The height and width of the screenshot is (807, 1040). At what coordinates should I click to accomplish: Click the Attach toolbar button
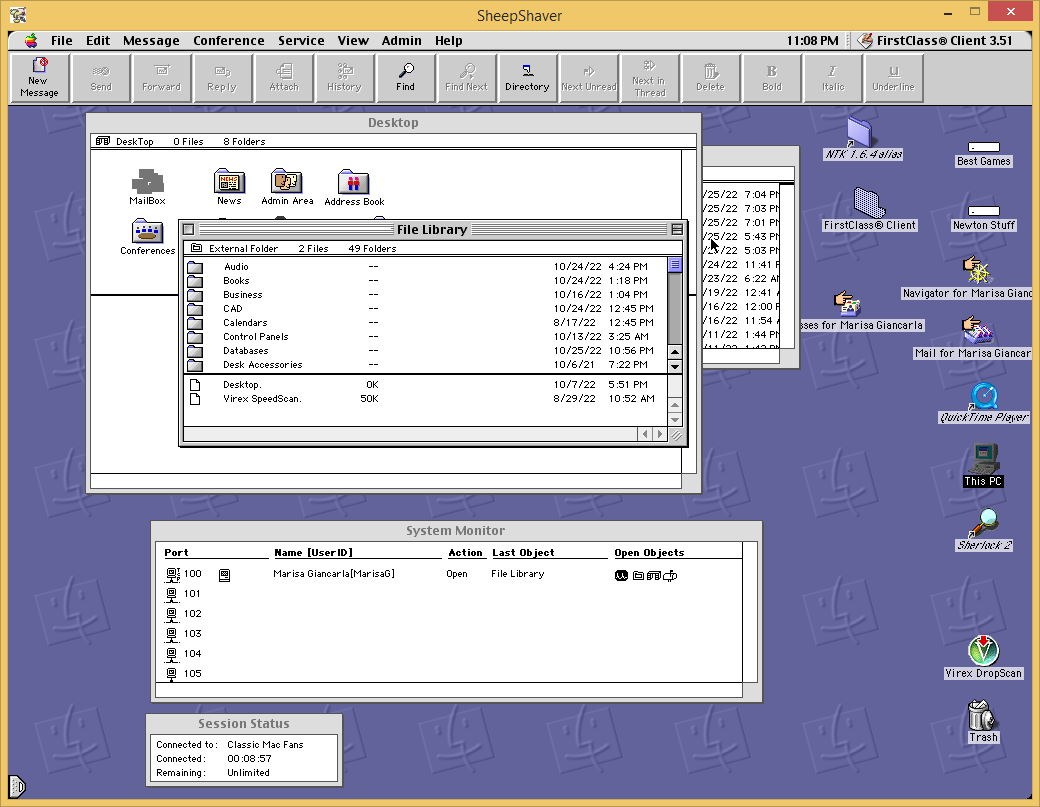284,78
